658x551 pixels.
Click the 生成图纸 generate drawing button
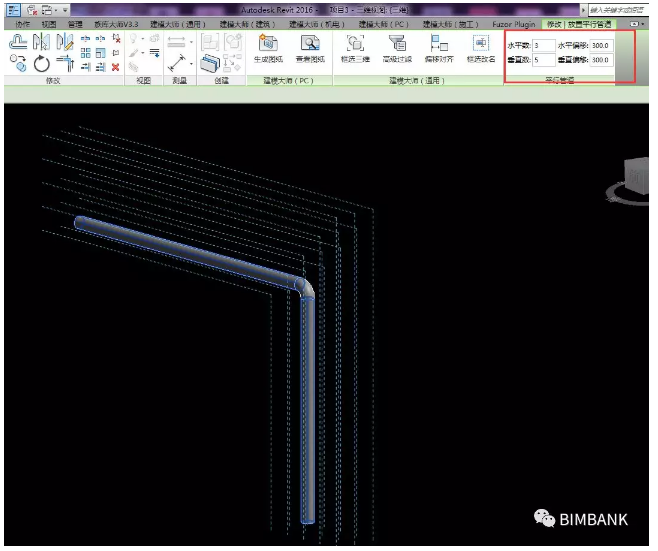(x=268, y=49)
